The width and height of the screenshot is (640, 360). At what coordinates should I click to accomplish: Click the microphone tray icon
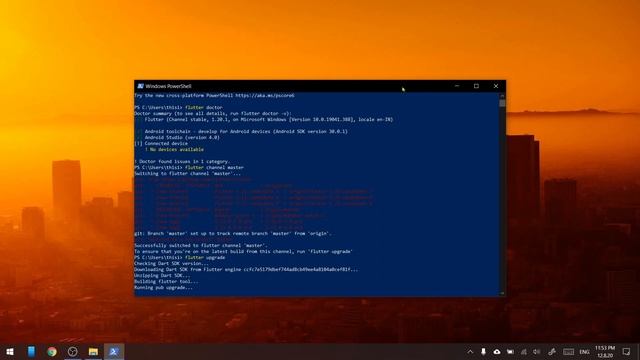(x=483, y=351)
